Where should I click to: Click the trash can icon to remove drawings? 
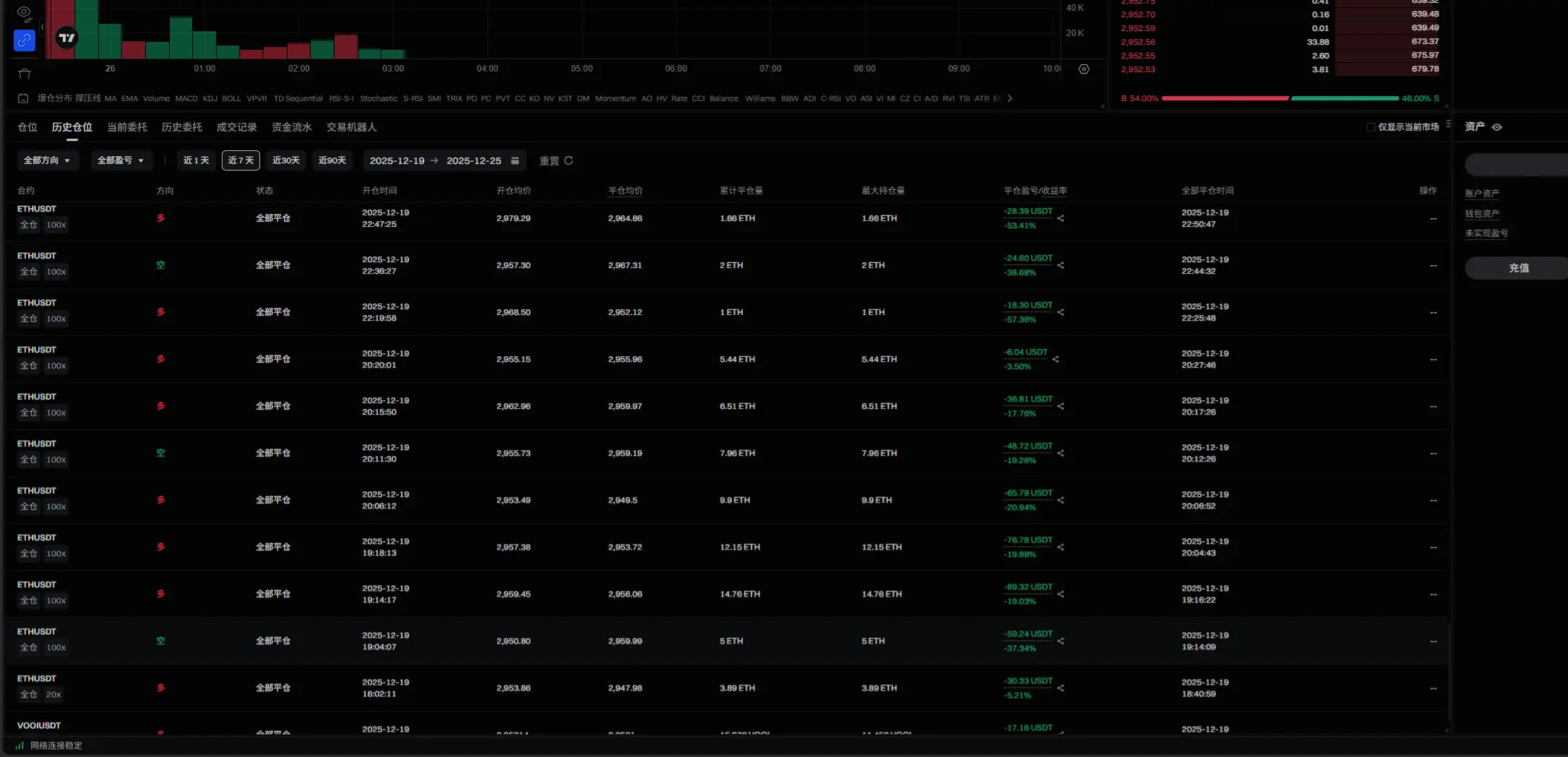tap(25, 74)
